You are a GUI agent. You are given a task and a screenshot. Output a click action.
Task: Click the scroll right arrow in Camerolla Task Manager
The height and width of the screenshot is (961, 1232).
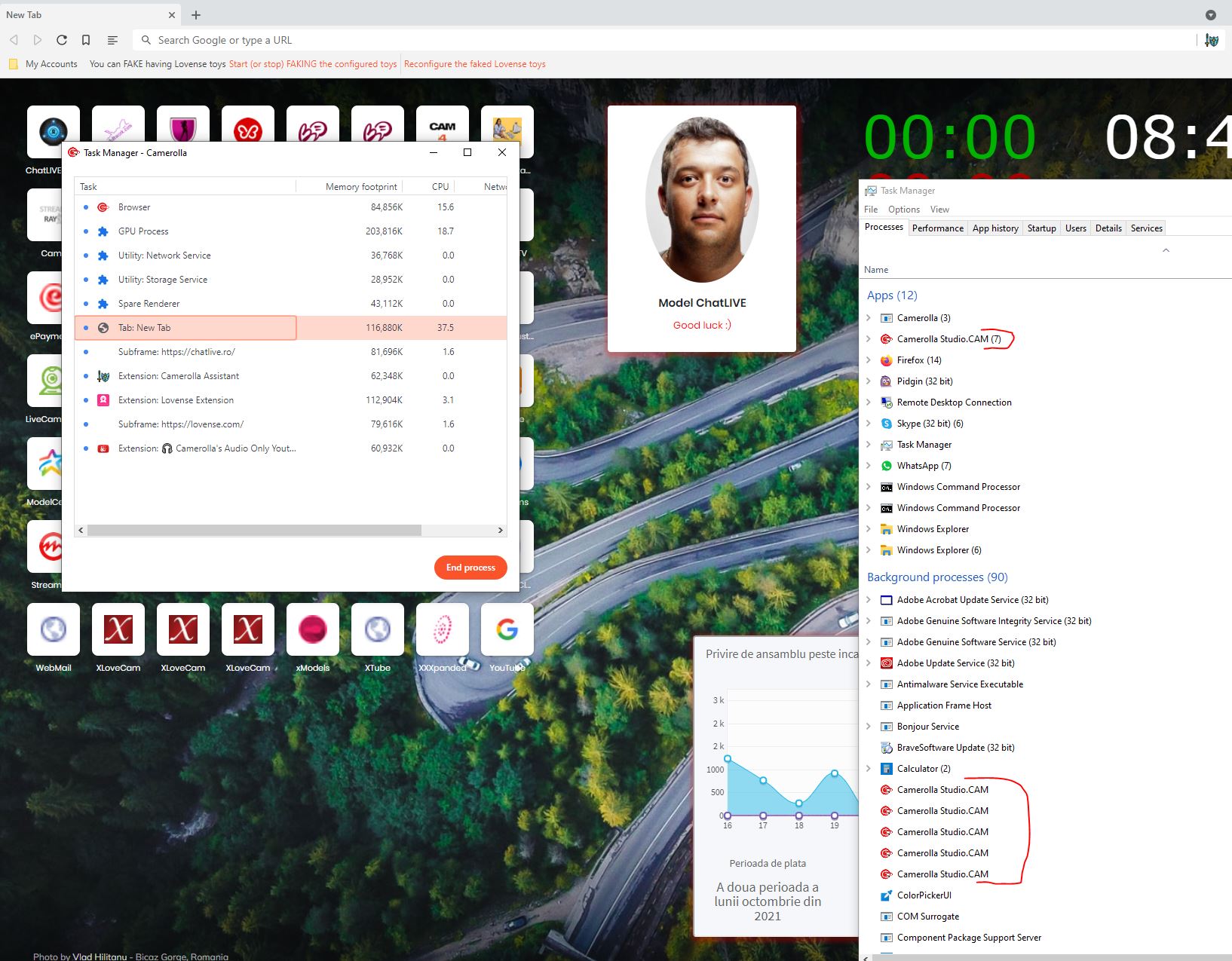click(501, 530)
